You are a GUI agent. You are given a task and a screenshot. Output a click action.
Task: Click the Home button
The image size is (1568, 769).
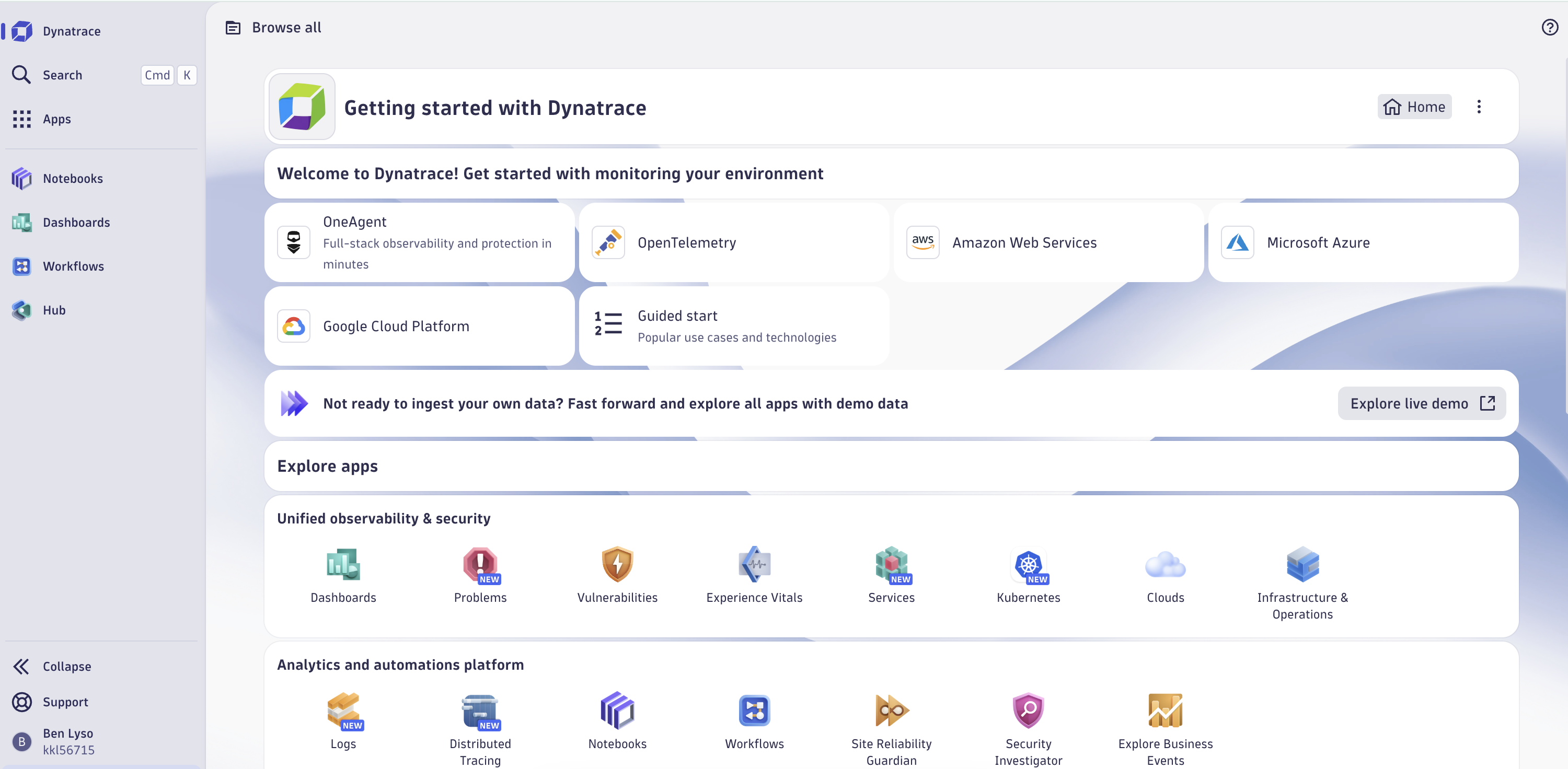1414,107
